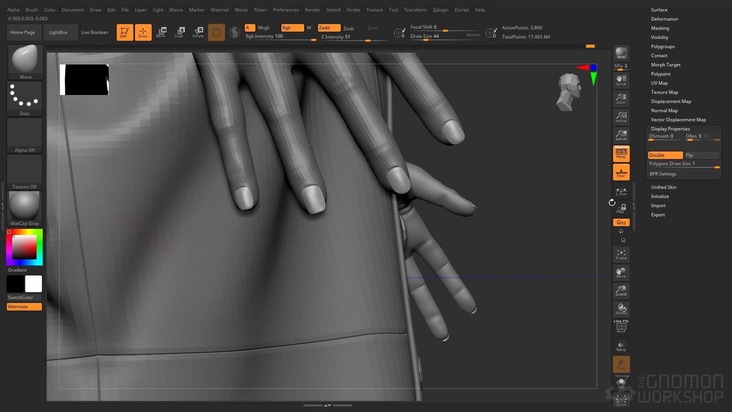Toggle the Qxyz rotation mode
Viewport: 732px width, 412px height.
click(x=621, y=223)
